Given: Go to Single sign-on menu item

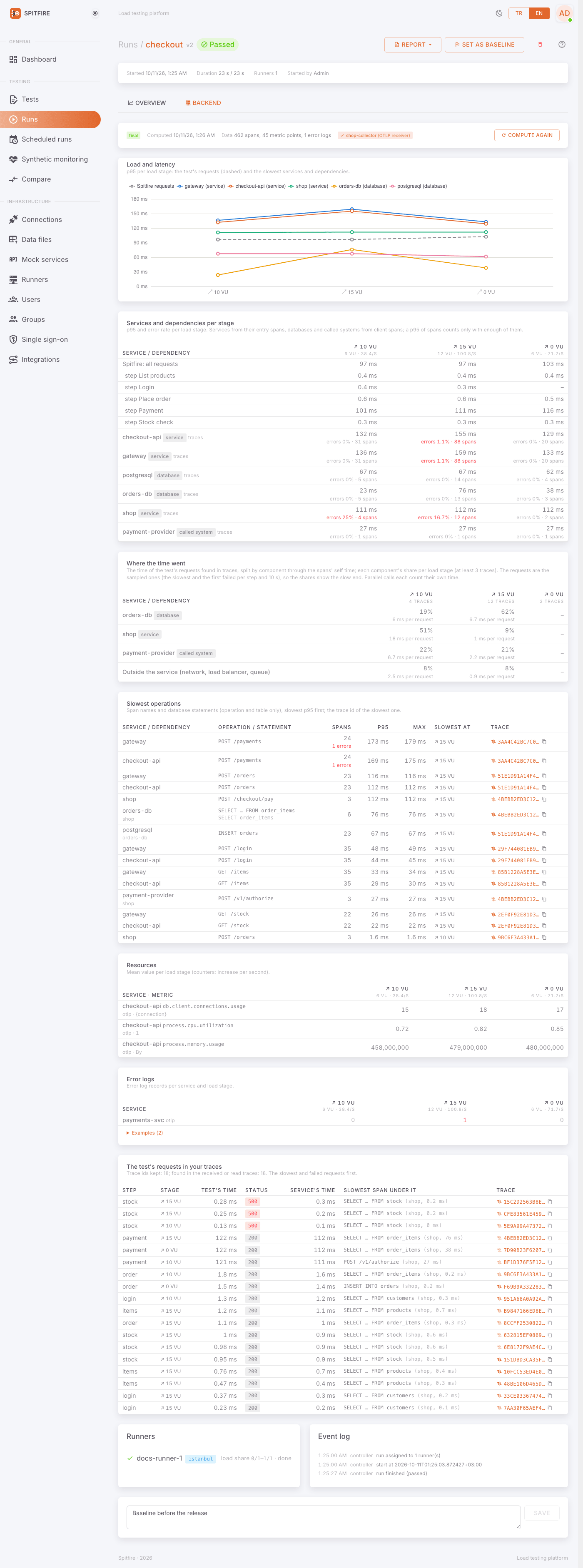Looking at the screenshot, I should tap(50, 340).
